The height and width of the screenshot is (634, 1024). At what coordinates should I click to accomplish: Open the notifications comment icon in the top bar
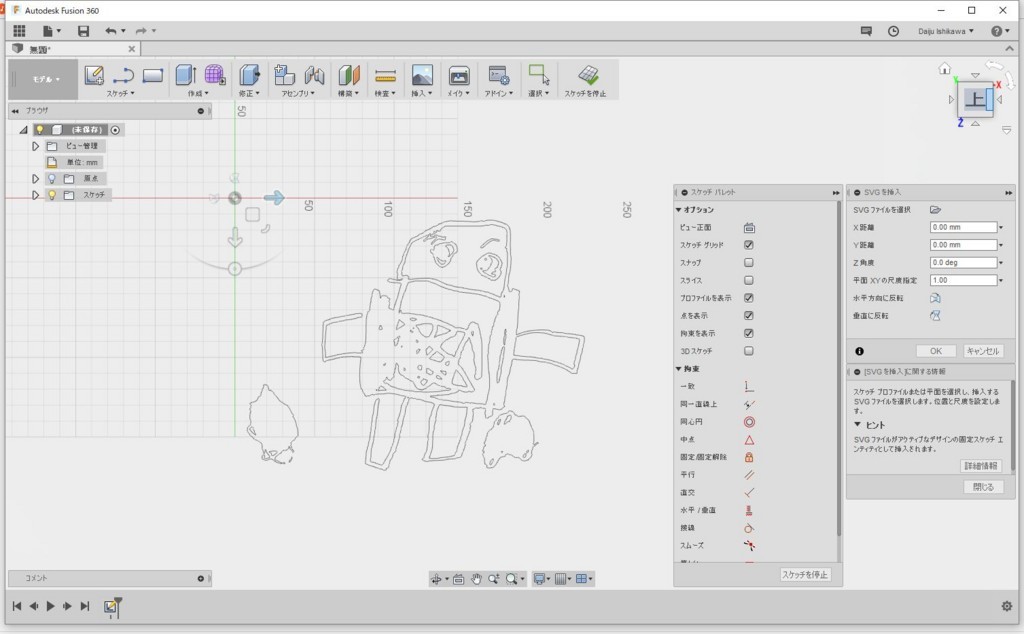866,31
